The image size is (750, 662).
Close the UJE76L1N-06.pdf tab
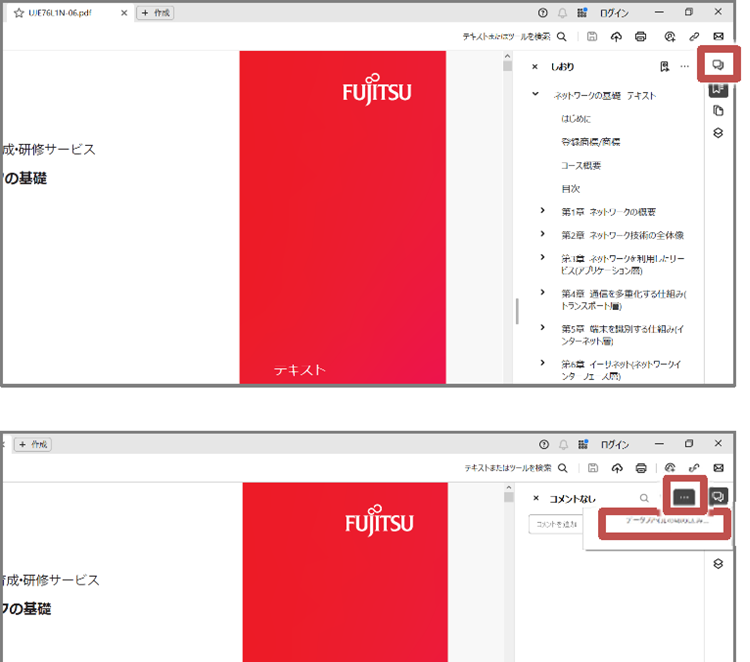[x=124, y=13]
